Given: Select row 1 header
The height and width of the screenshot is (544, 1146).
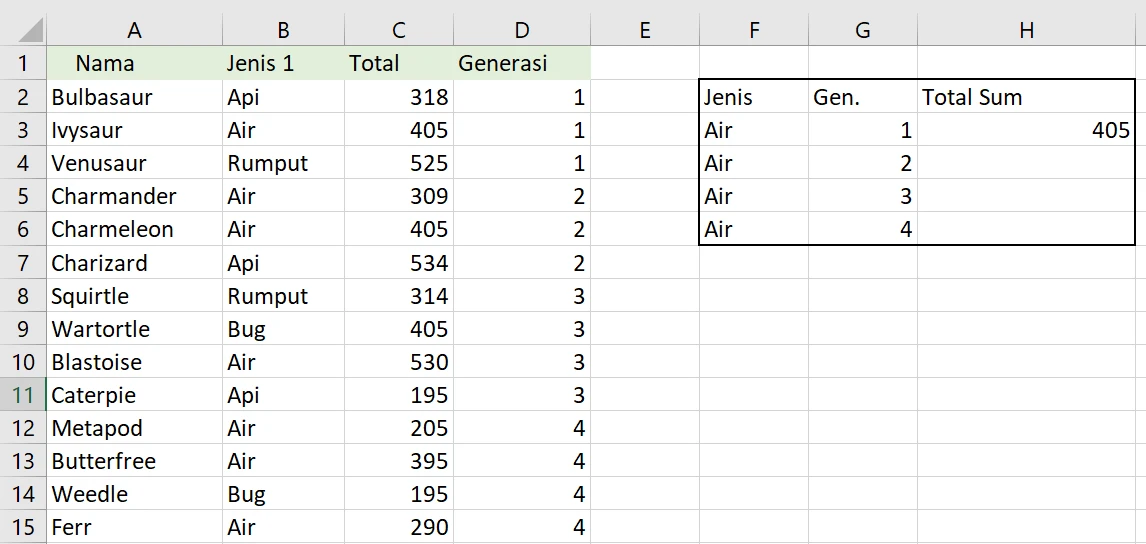Looking at the screenshot, I should 23,63.
